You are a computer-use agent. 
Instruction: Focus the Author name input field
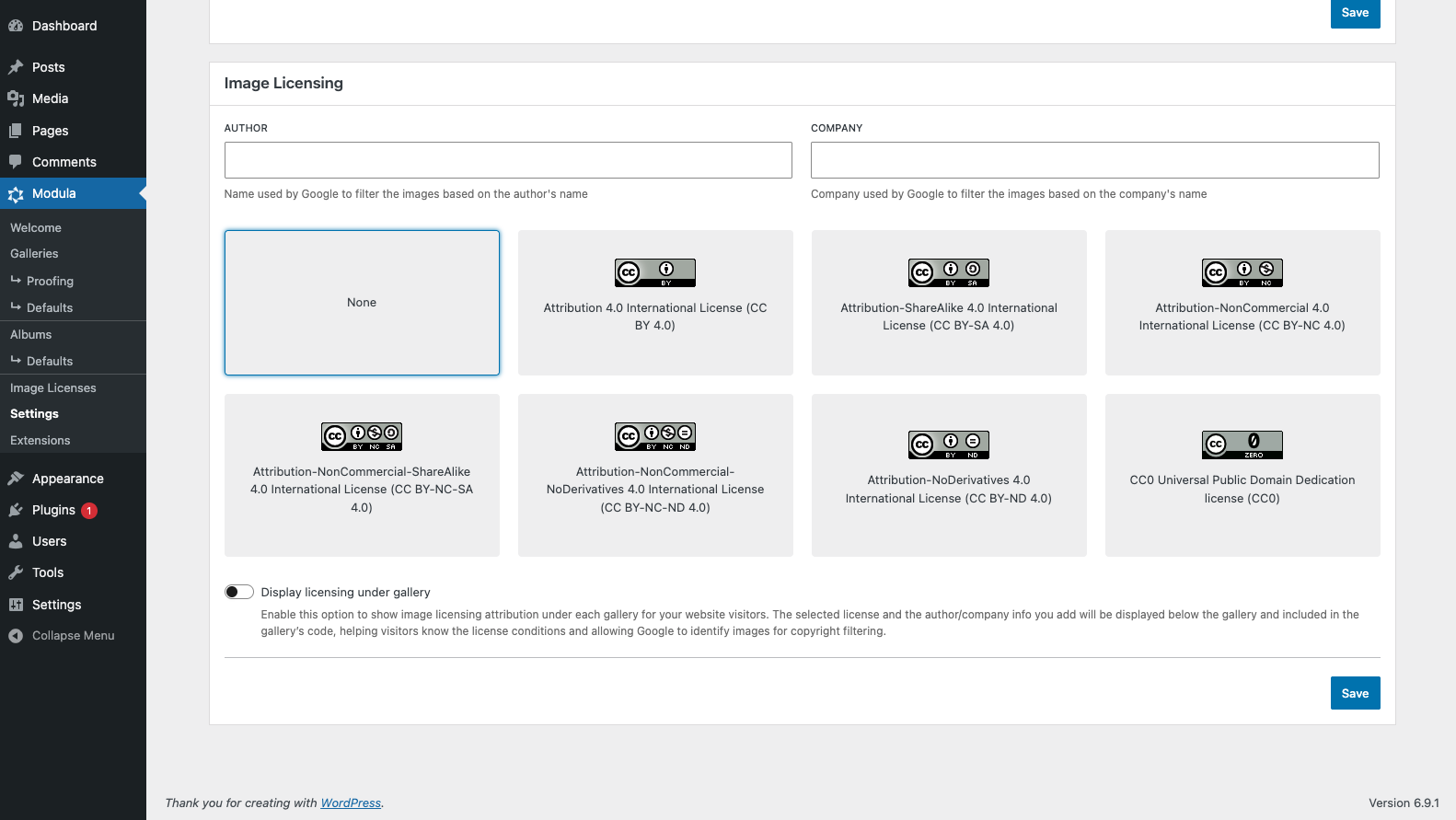(x=508, y=160)
